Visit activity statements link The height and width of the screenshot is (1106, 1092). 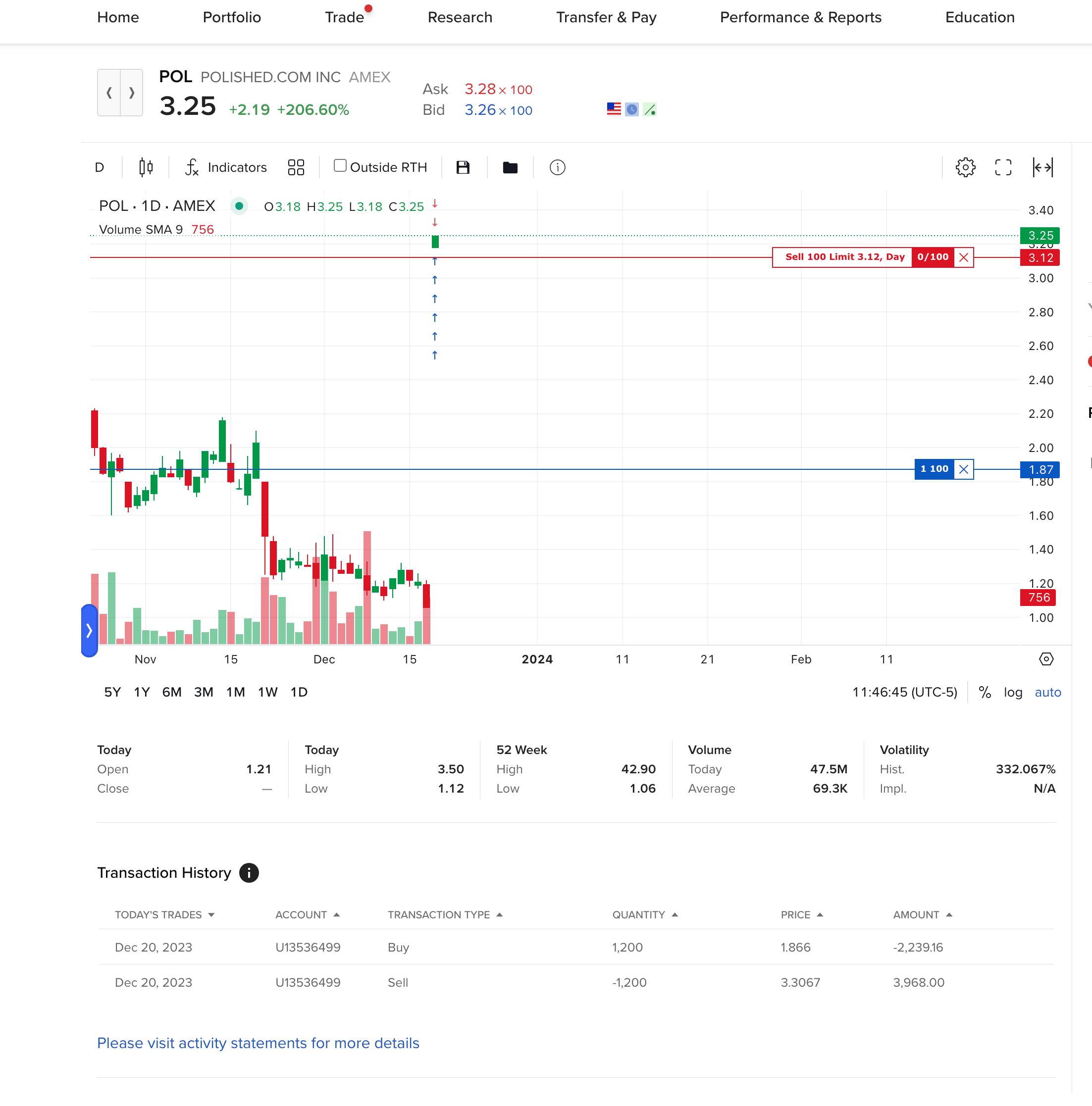pos(258,1043)
